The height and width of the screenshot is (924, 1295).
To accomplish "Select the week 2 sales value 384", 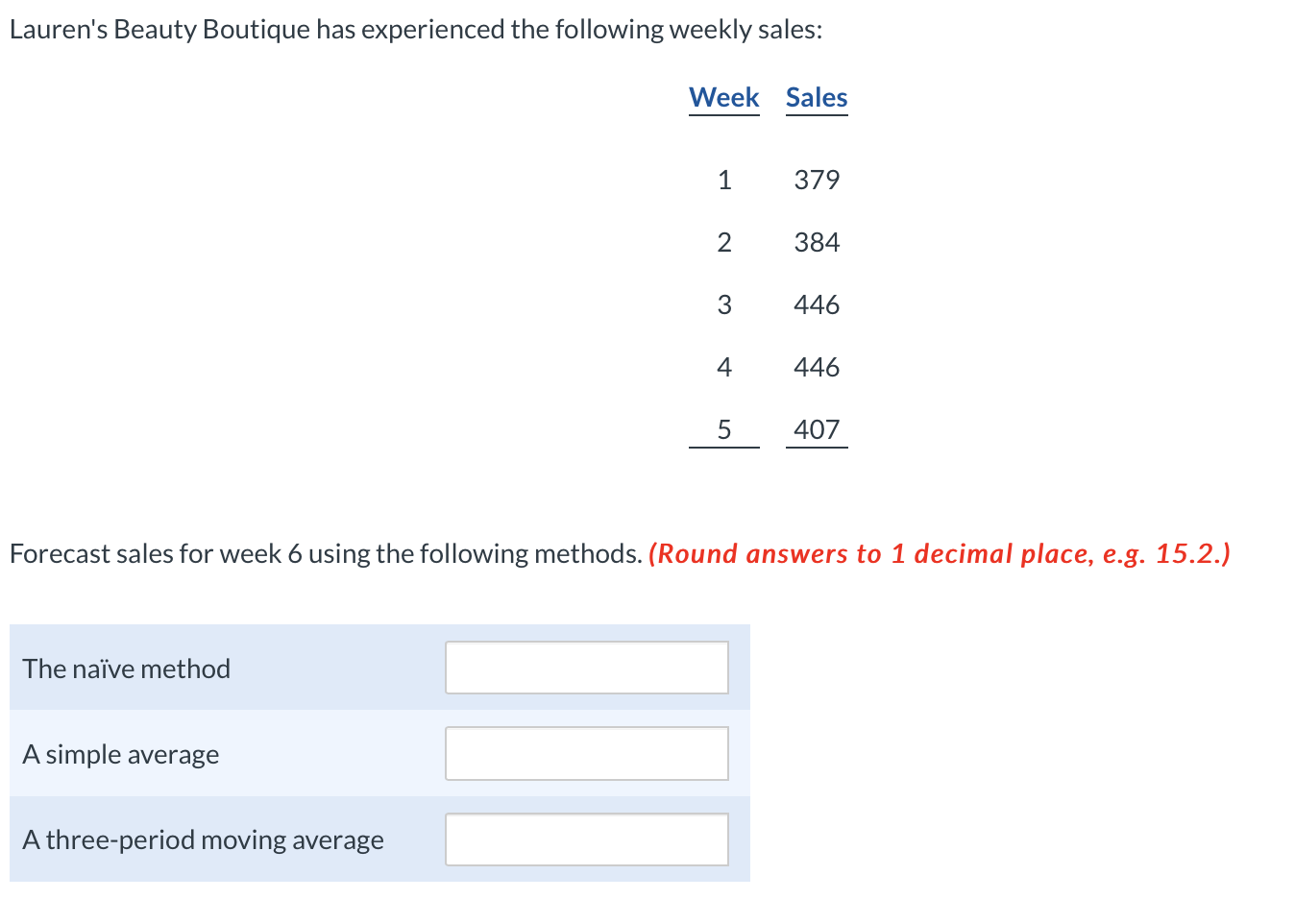I will [x=817, y=242].
